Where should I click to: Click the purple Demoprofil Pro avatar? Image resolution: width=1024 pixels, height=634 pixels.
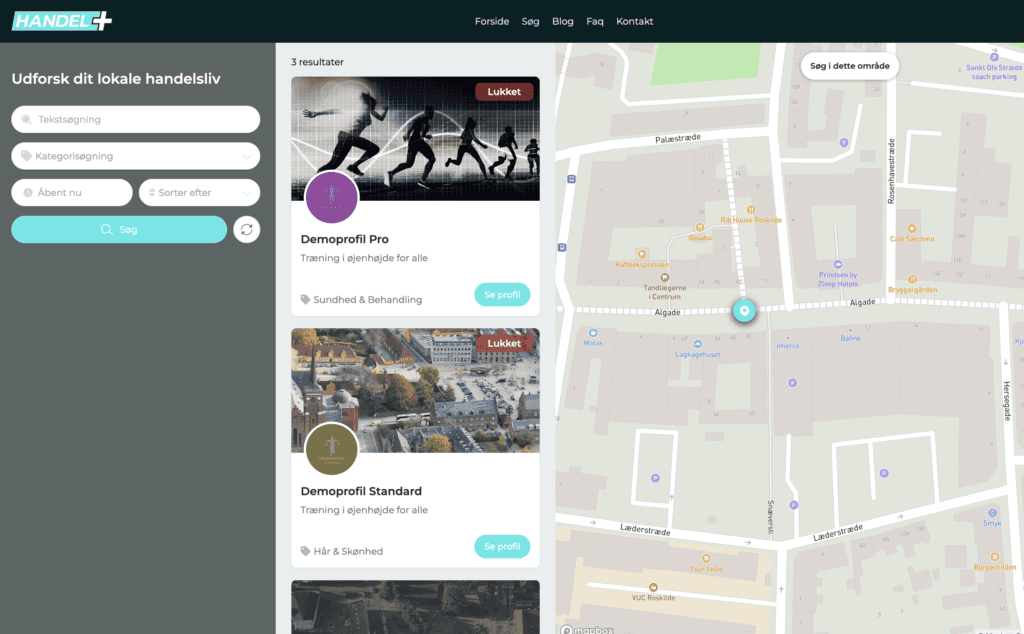coord(332,197)
